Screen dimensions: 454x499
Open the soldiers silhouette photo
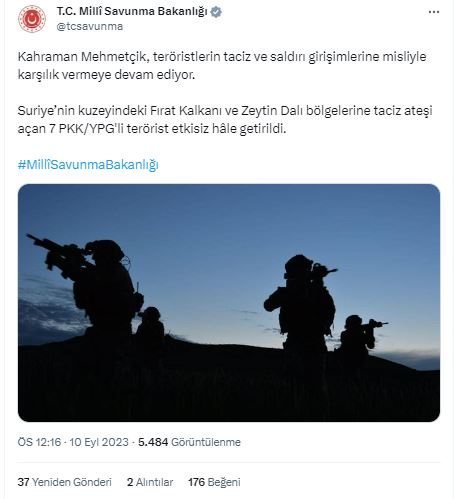229,303
